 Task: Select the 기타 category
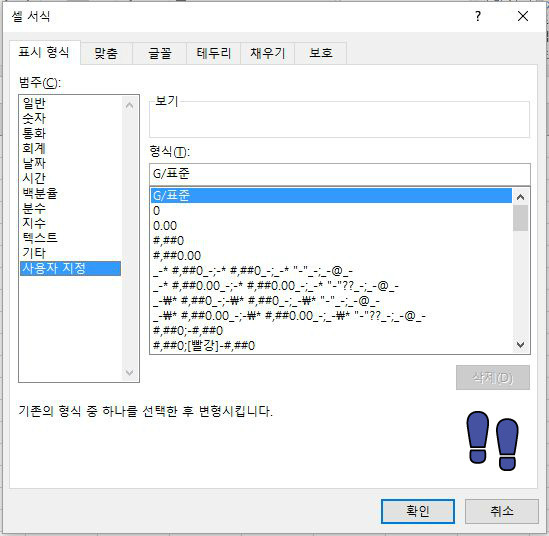(x=70, y=253)
